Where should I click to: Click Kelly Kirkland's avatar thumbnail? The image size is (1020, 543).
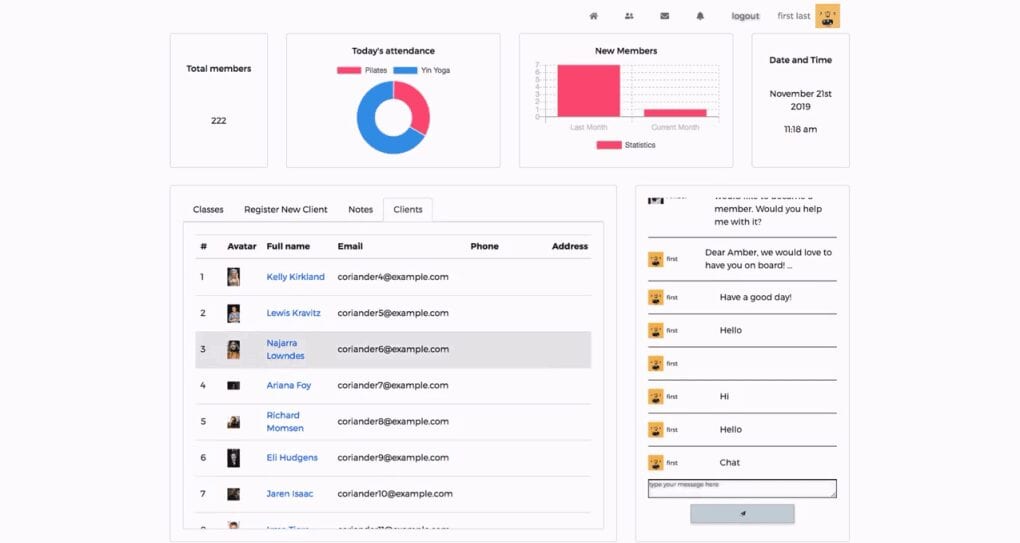tap(234, 277)
